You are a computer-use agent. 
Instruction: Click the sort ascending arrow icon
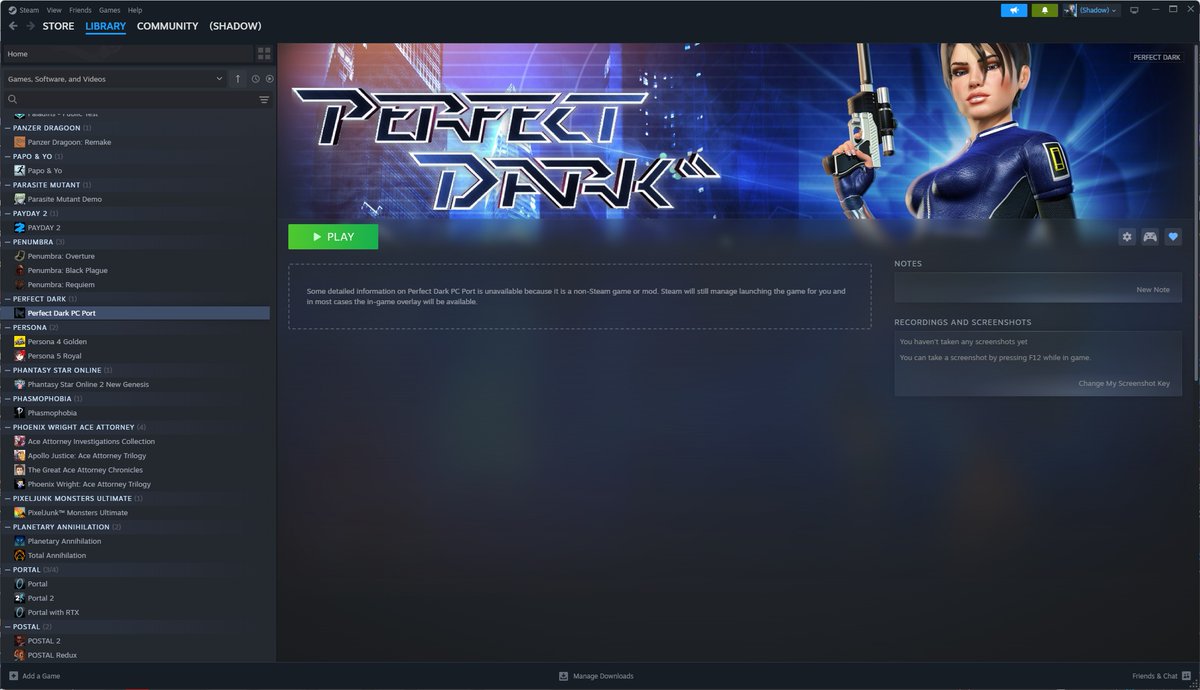[x=238, y=79]
